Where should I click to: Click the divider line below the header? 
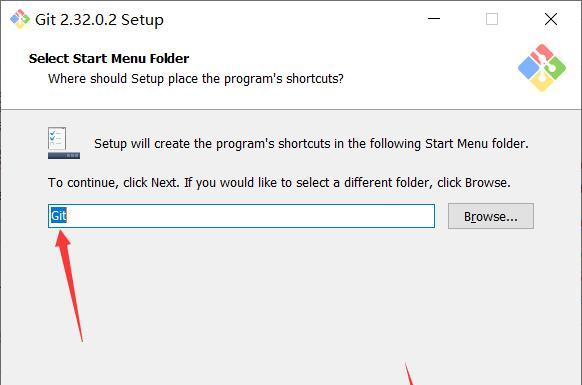[291, 110]
